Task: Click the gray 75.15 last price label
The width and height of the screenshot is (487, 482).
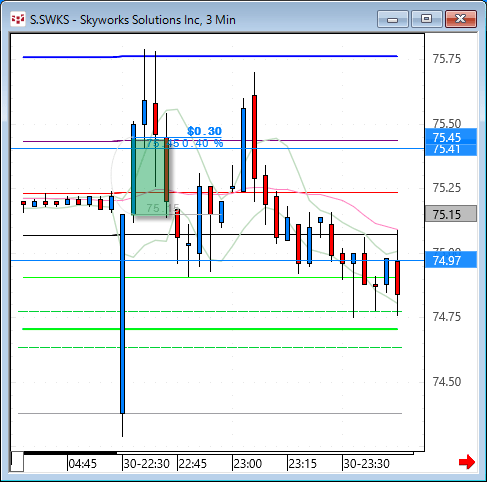Action: [x=451, y=214]
